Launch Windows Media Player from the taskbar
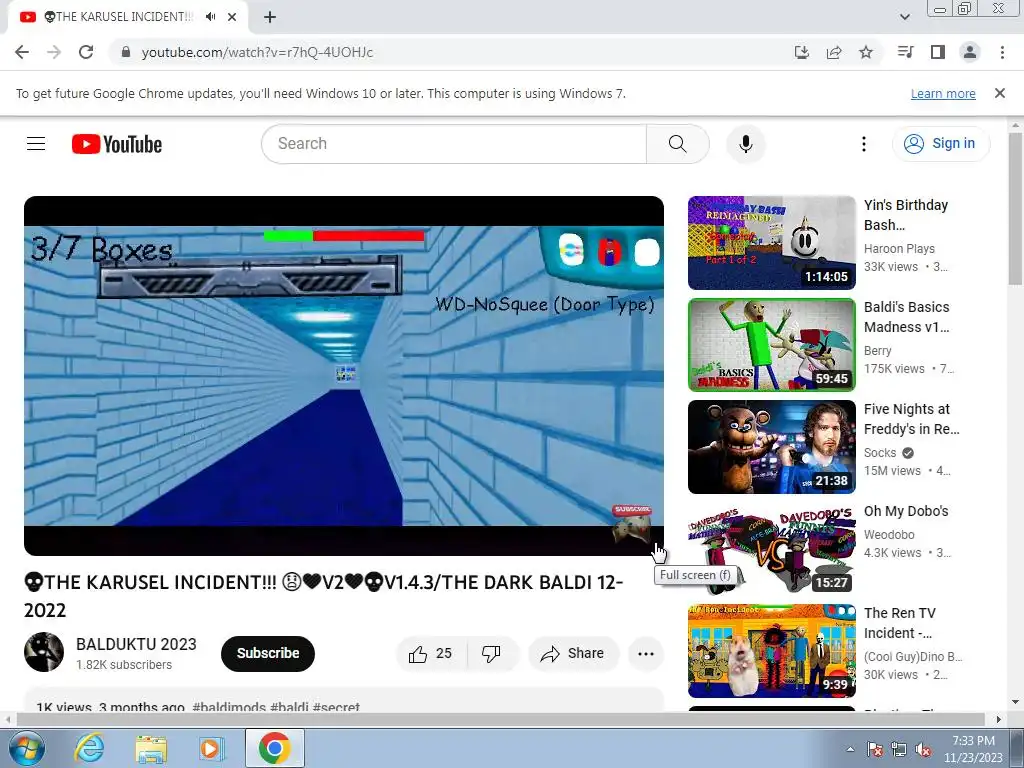The image size is (1024, 768). point(212,748)
